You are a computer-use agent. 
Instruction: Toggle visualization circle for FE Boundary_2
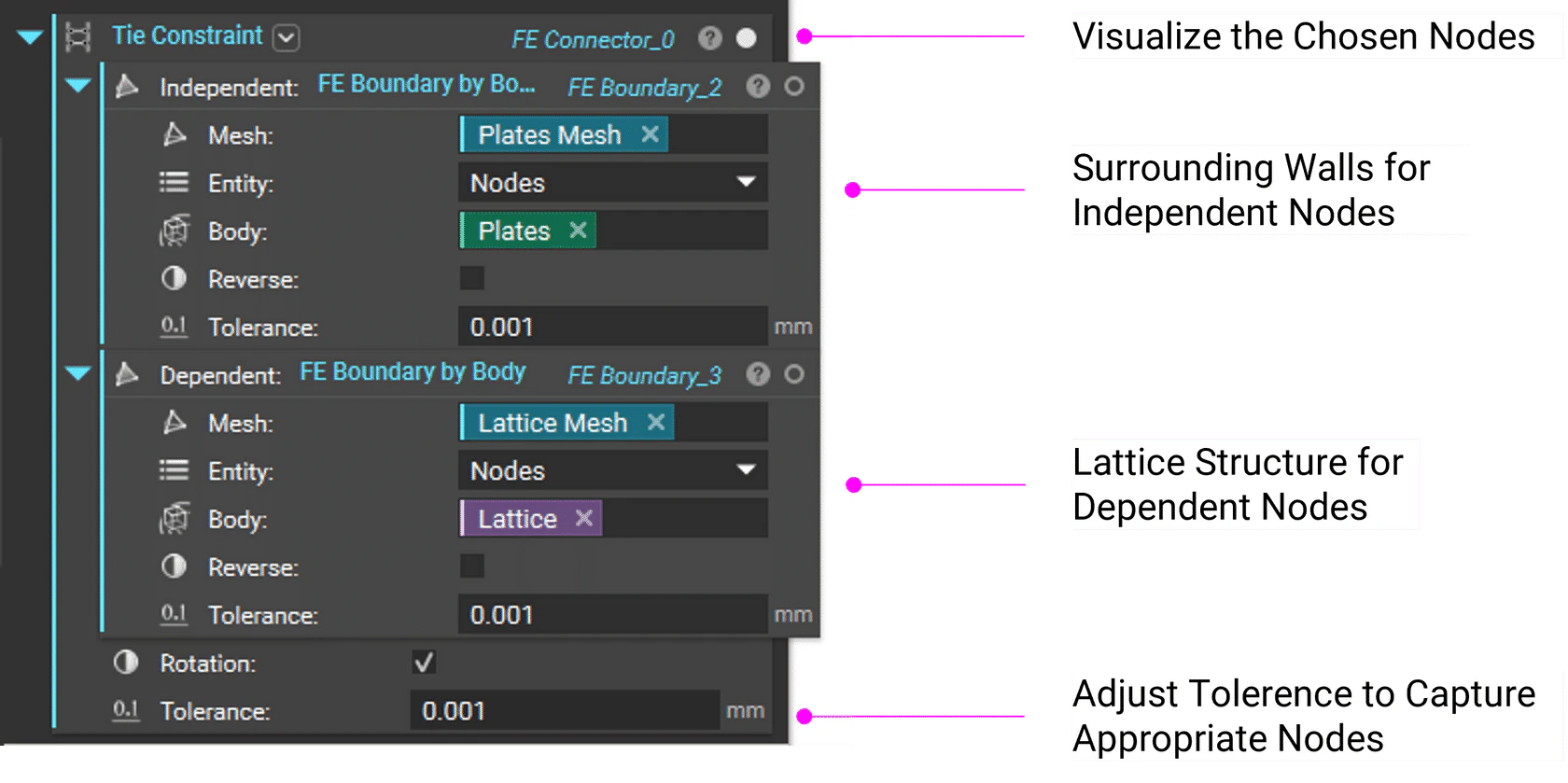[x=794, y=87]
